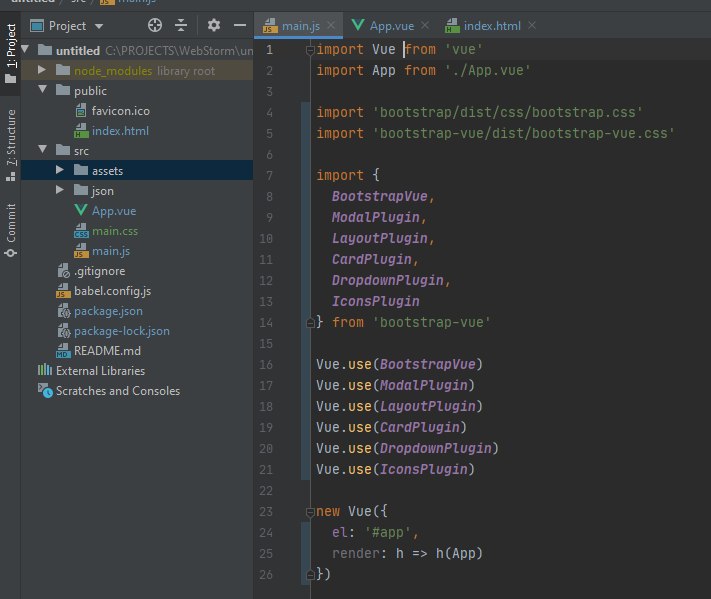Select the node_modules library root row

[137, 70]
